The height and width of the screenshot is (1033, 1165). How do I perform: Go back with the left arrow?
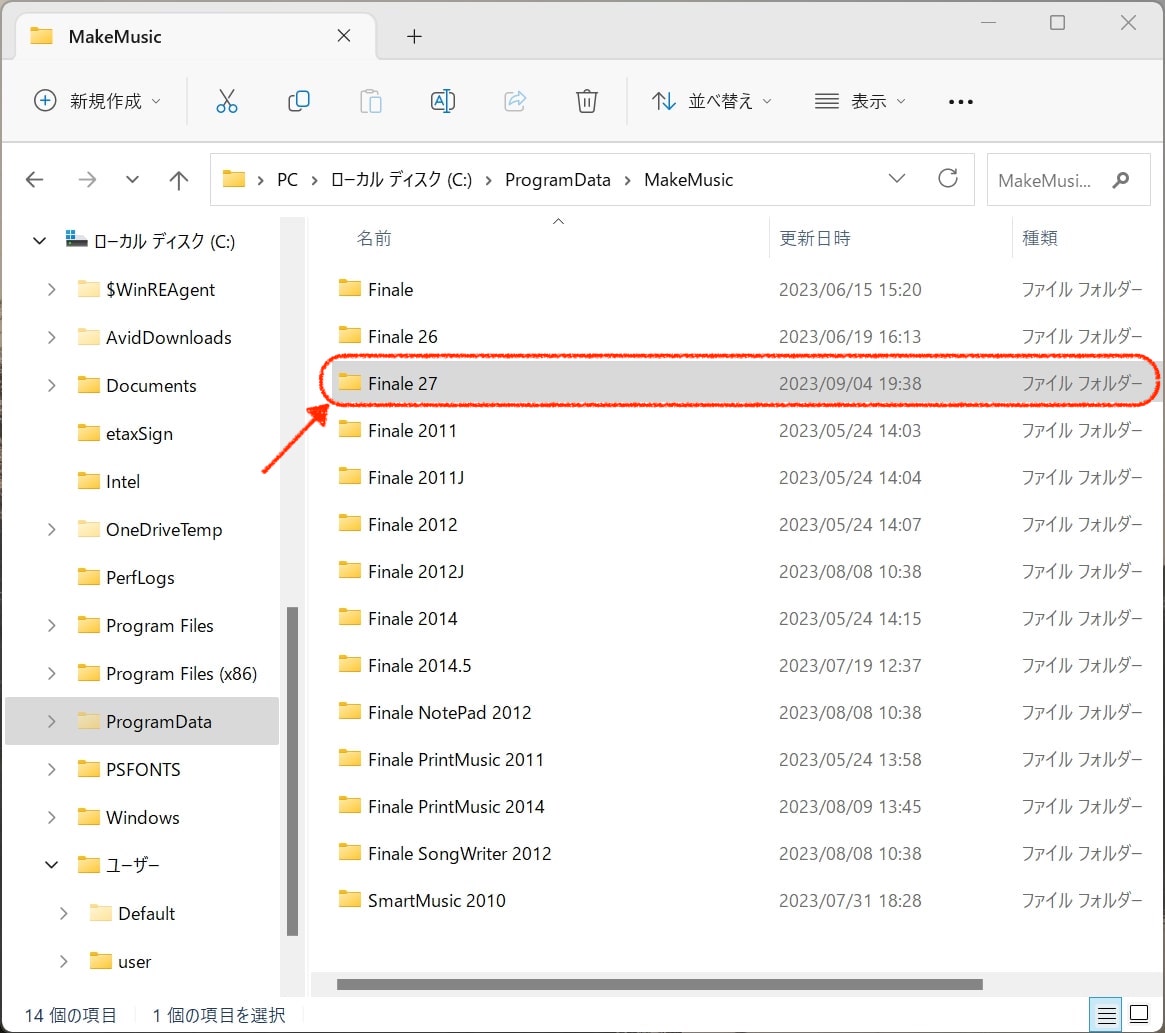click(34, 180)
